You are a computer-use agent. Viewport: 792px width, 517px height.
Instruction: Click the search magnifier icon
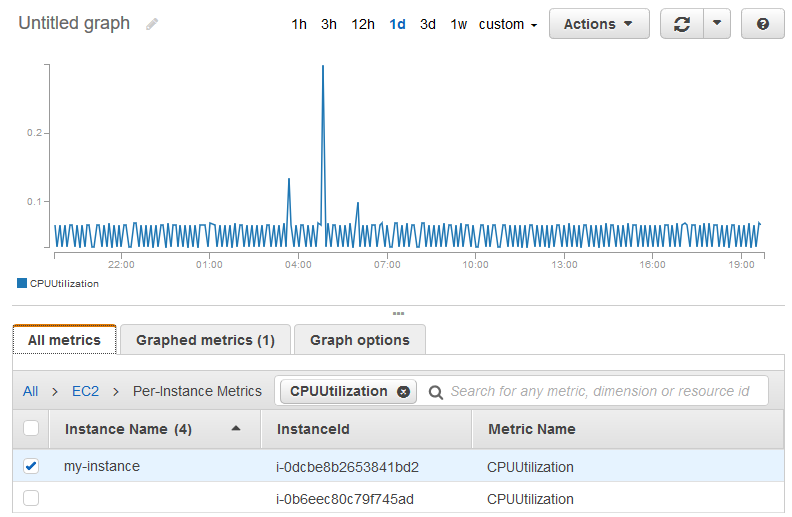point(436,392)
